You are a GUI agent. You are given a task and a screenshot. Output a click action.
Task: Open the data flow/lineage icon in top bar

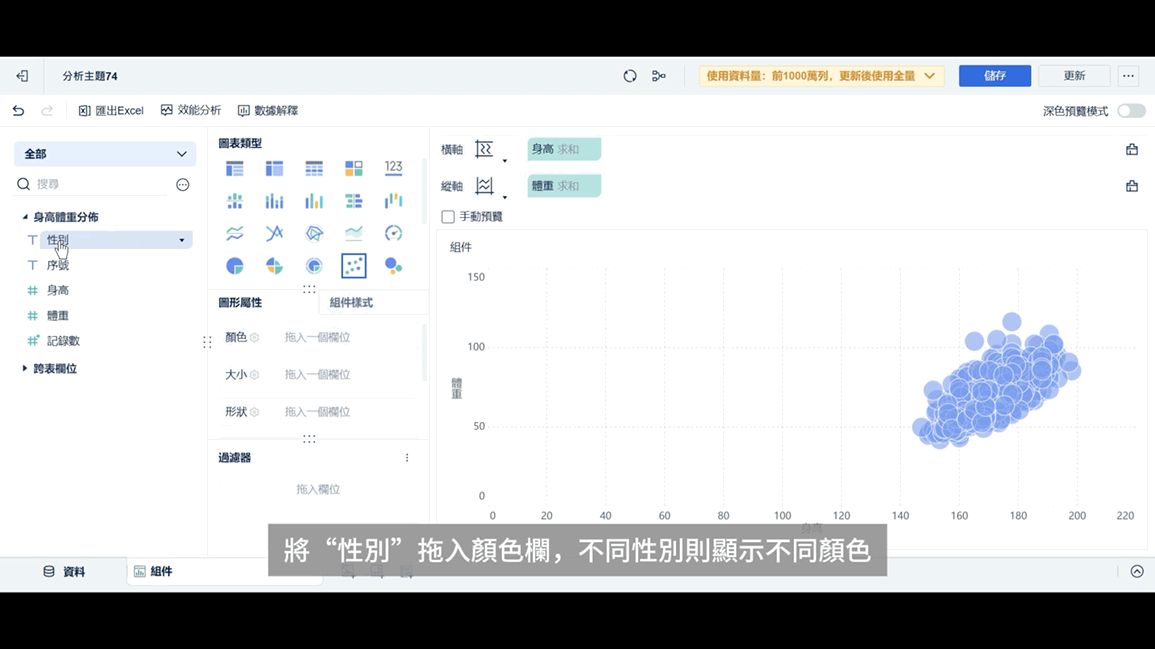(x=659, y=76)
